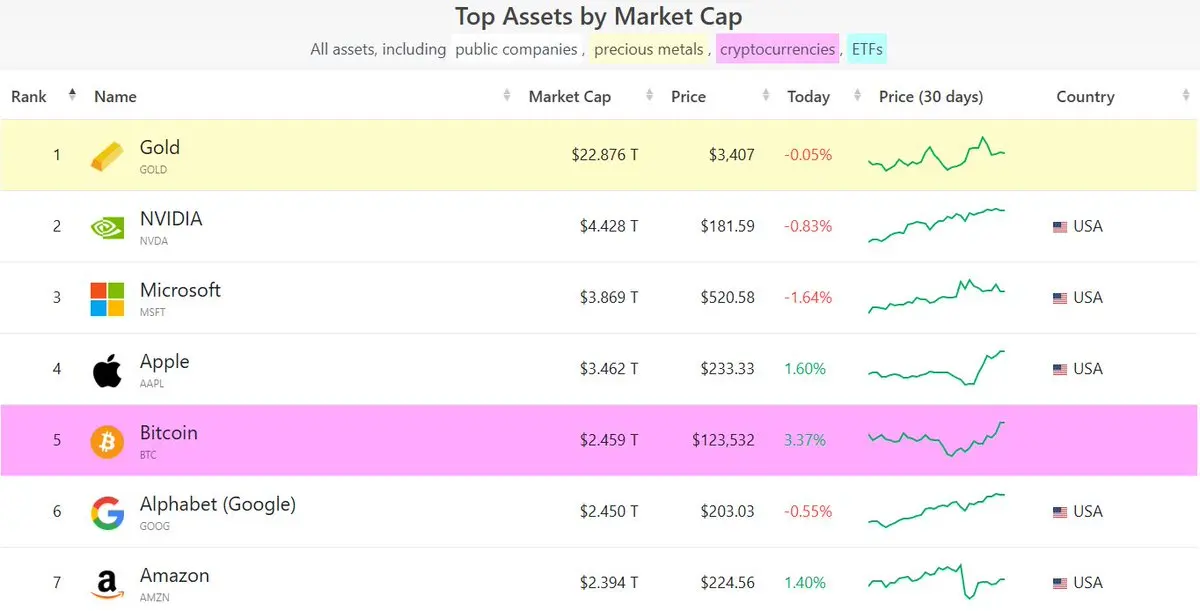Filter by ETFs tag
This screenshot has width=1200, height=611.
click(867, 49)
